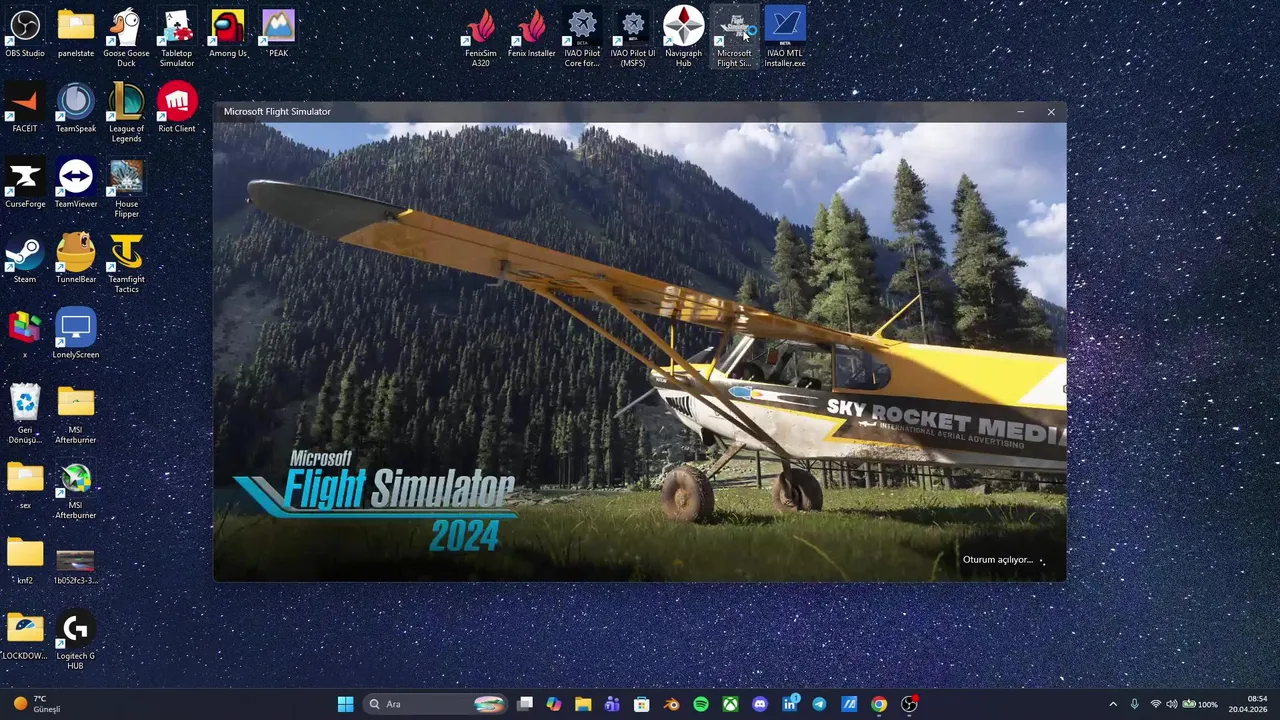The width and height of the screenshot is (1280, 720).
Task: Open the Xbox app from the taskbar
Action: tap(731, 704)
